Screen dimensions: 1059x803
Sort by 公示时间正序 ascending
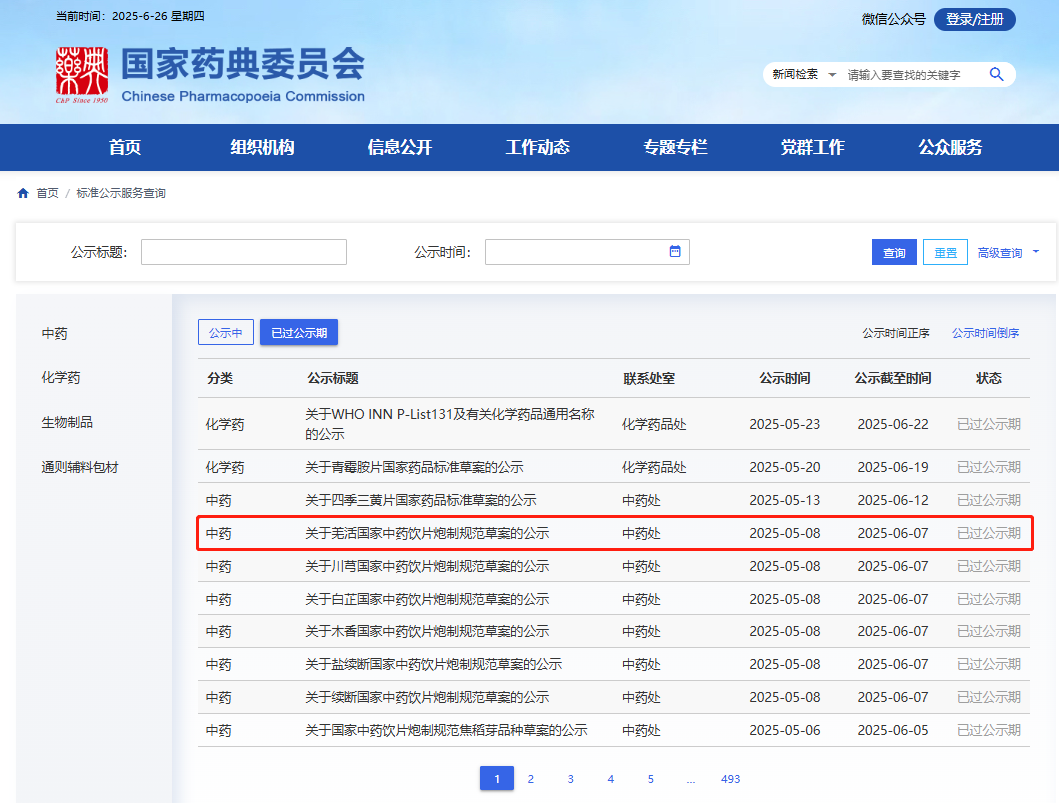pos(895,333)
